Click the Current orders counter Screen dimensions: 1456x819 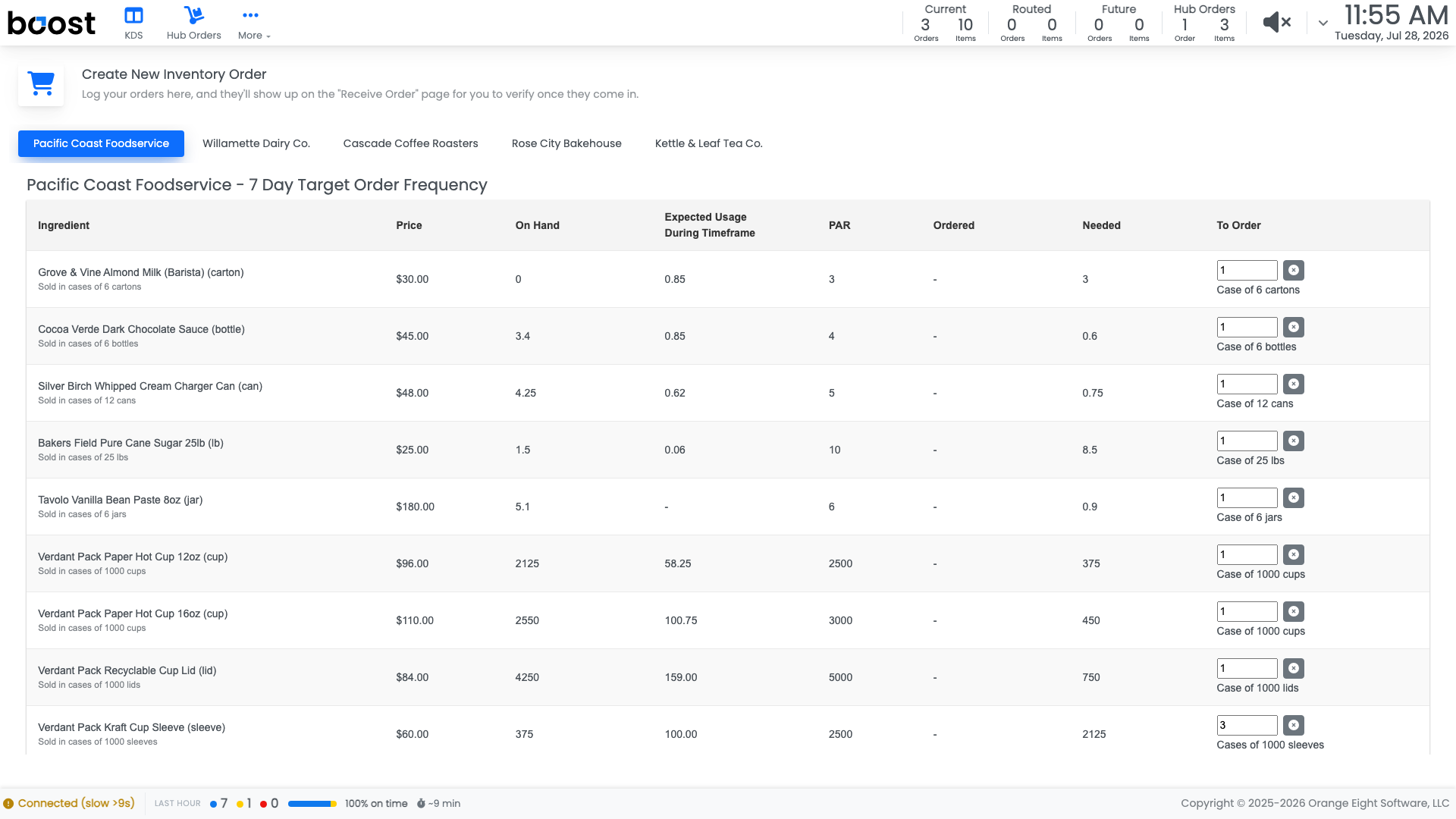coord(945,23)
